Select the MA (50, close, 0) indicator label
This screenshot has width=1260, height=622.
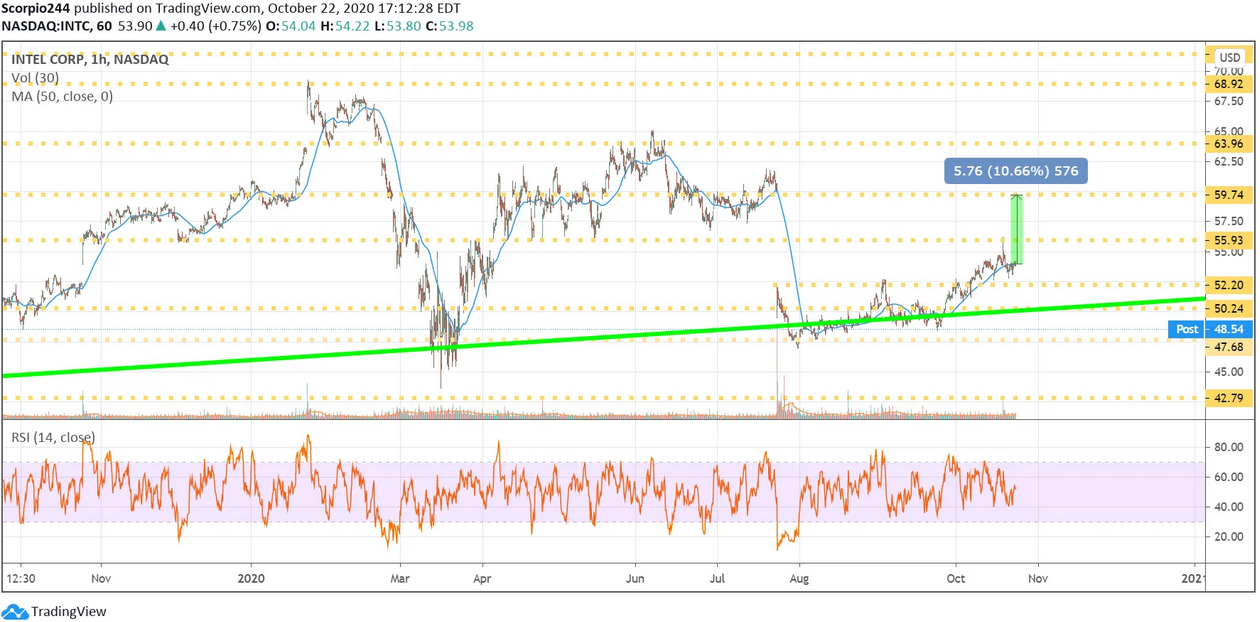click(62, 97)
